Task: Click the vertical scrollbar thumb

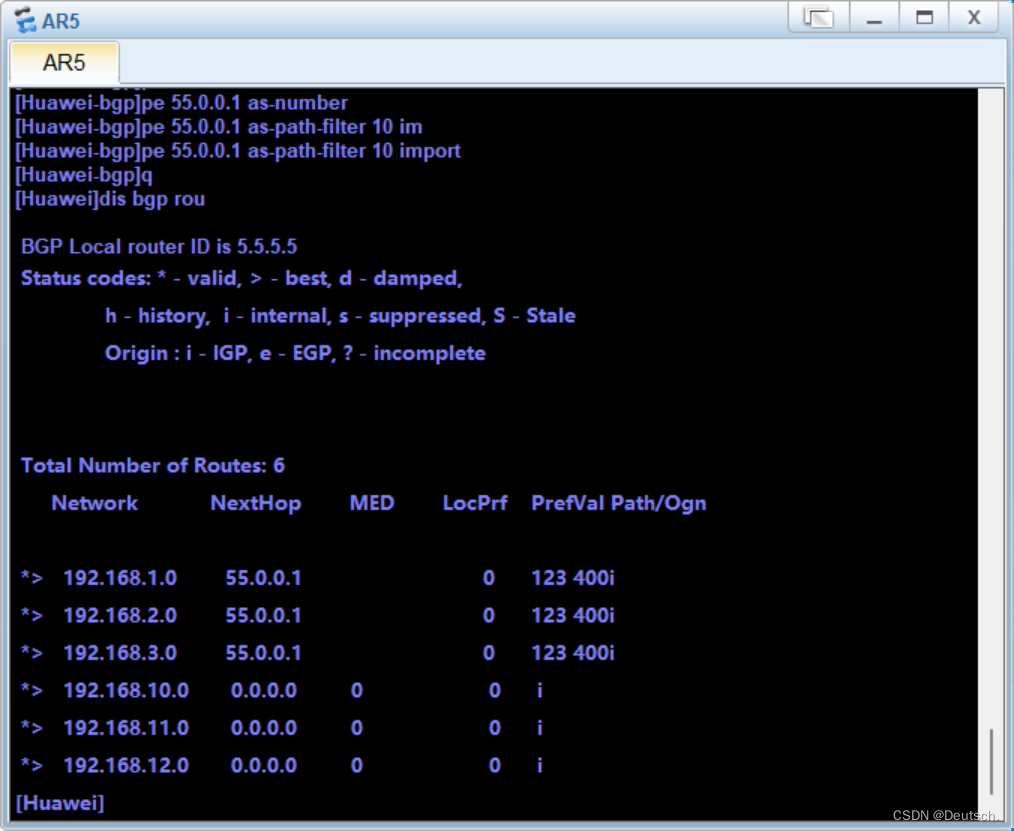Action: pos(991,762)
